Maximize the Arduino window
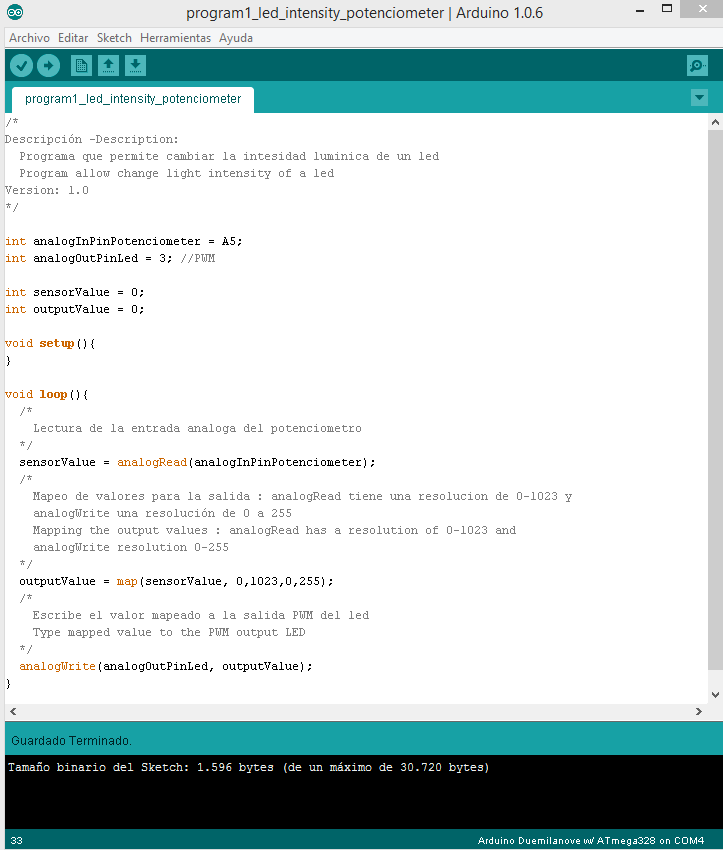The width and height of the screenshot is (723, 850). coord(667,9)
